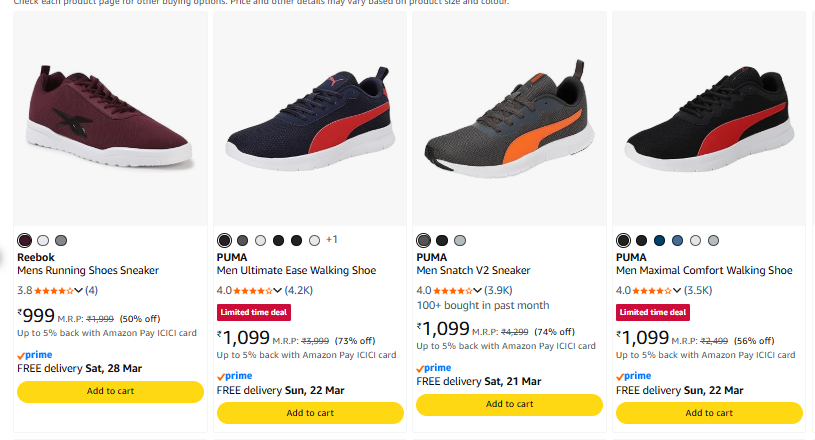Add the Reebok Running Shoes to cart
Viewport: 815px width, 440px height.
[110, 391]
